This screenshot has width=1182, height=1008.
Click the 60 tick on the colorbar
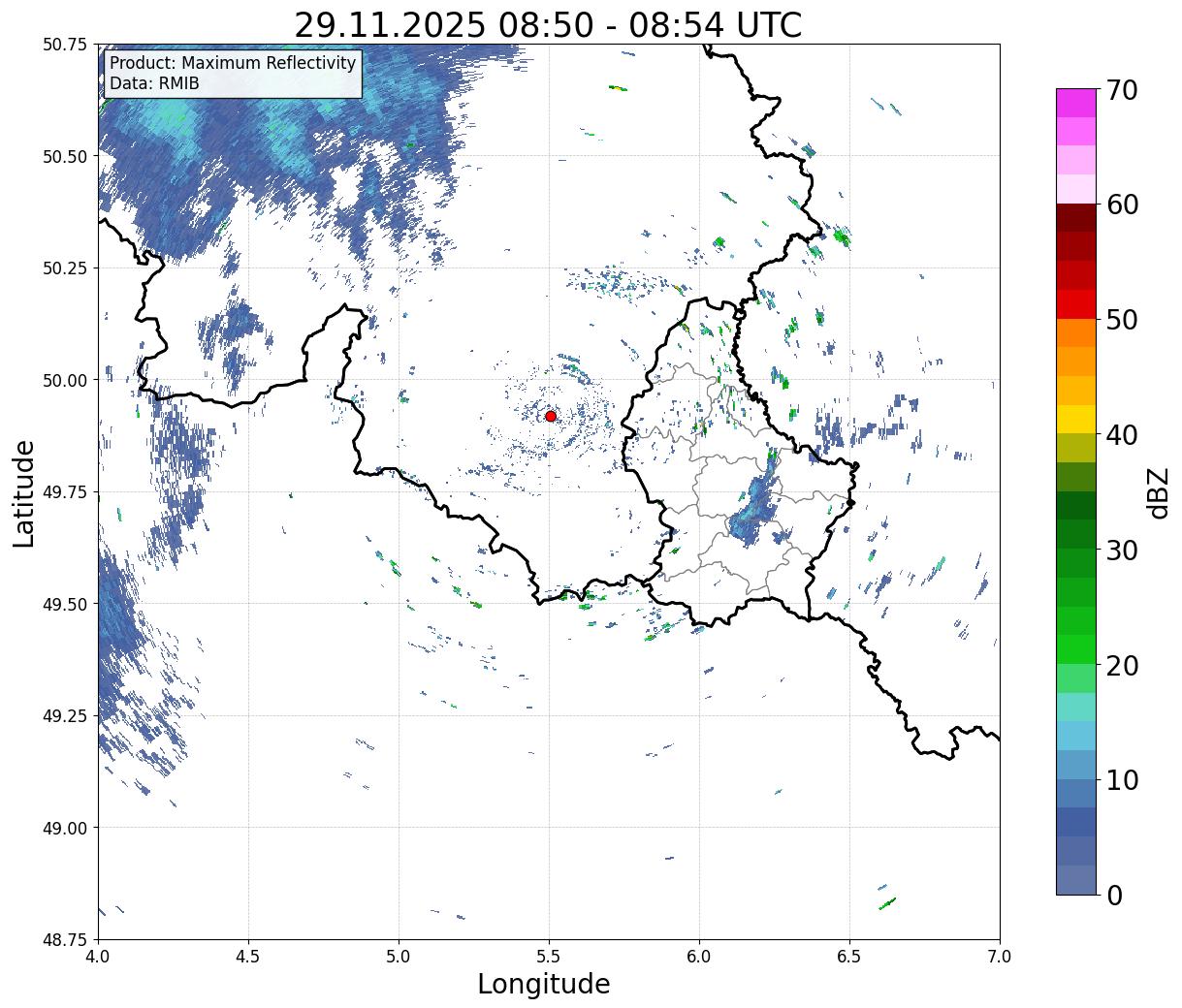click(x=1121, y=205)
